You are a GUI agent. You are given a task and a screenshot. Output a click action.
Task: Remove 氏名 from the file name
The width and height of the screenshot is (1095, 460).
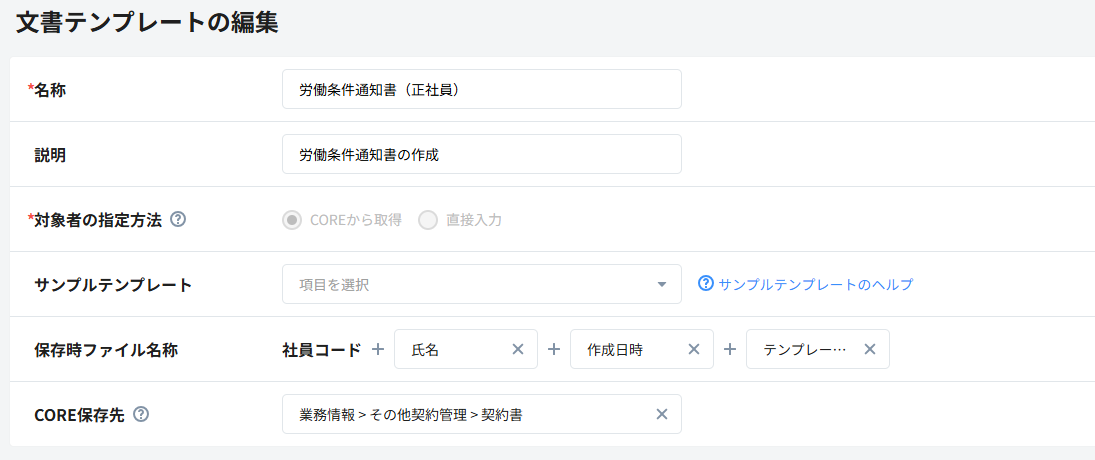pyautogui.click(x=518, y=349)
